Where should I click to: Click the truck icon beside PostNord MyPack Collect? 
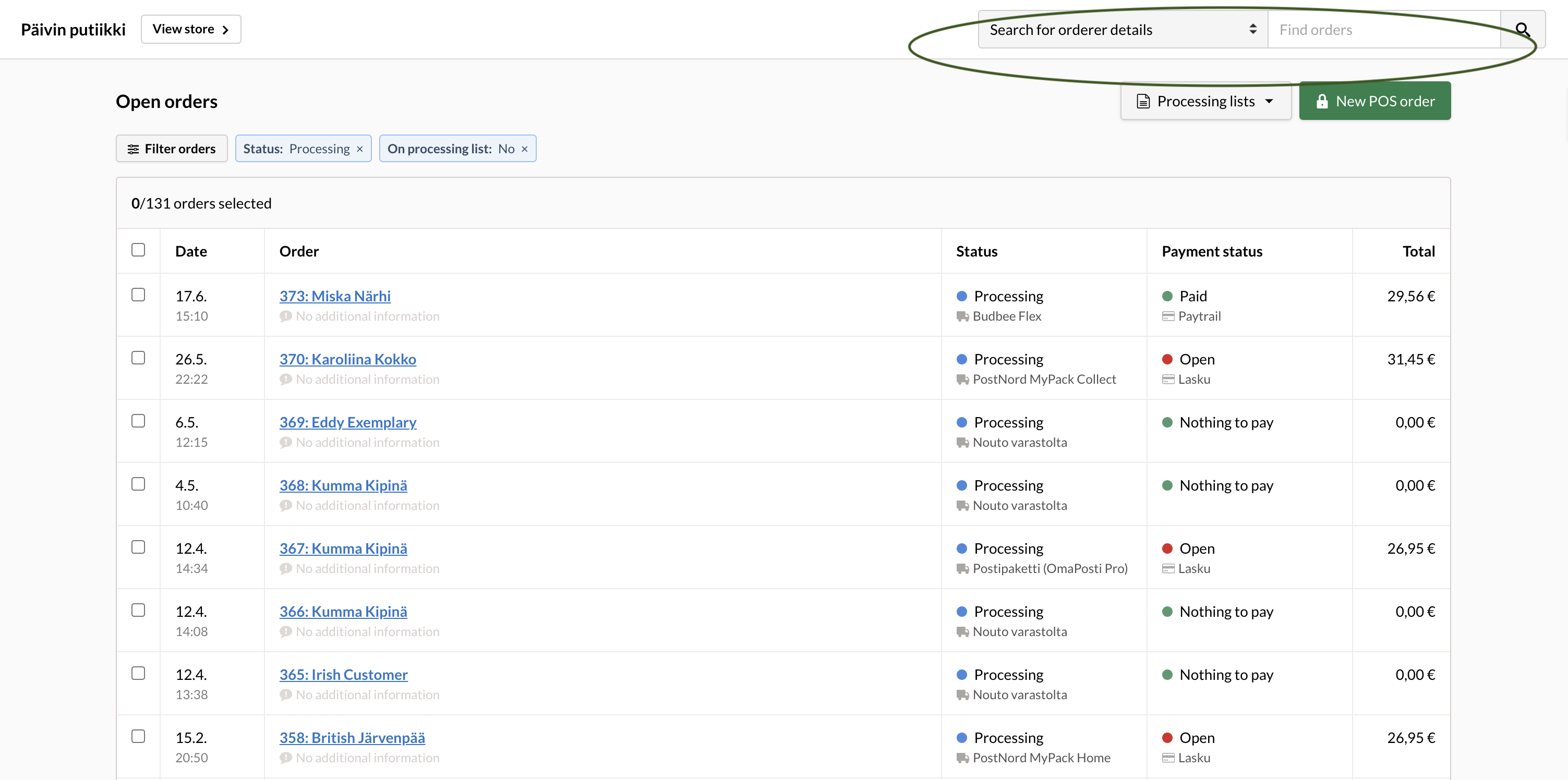(962, 380)
